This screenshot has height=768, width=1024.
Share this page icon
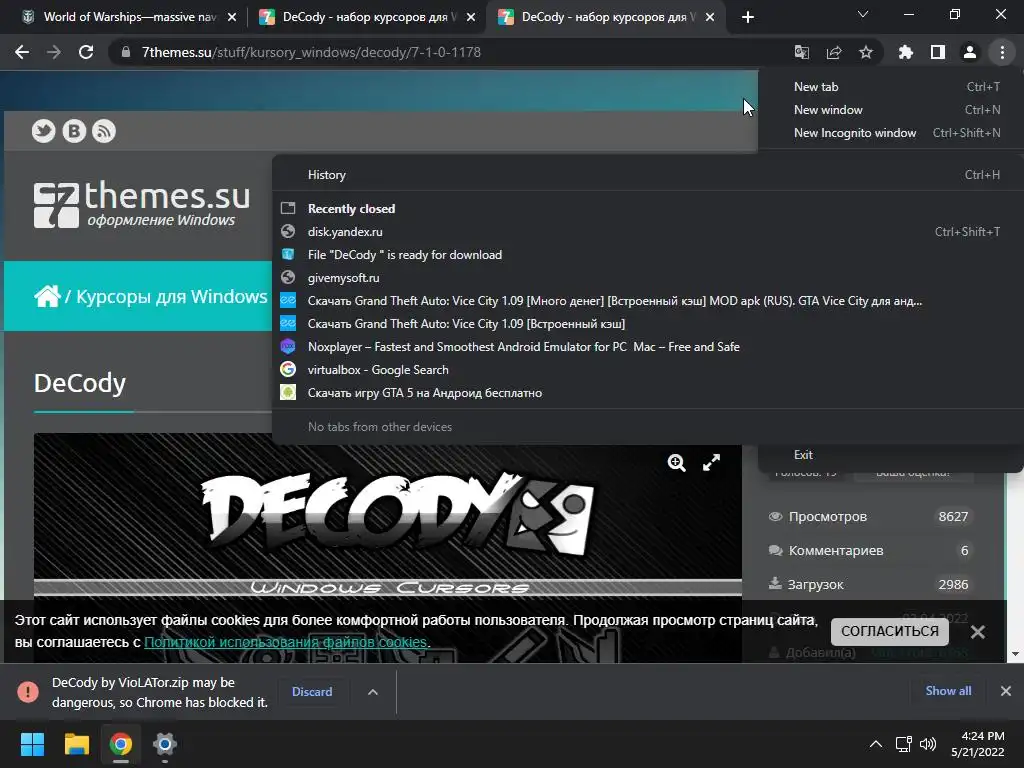point(834,52)
